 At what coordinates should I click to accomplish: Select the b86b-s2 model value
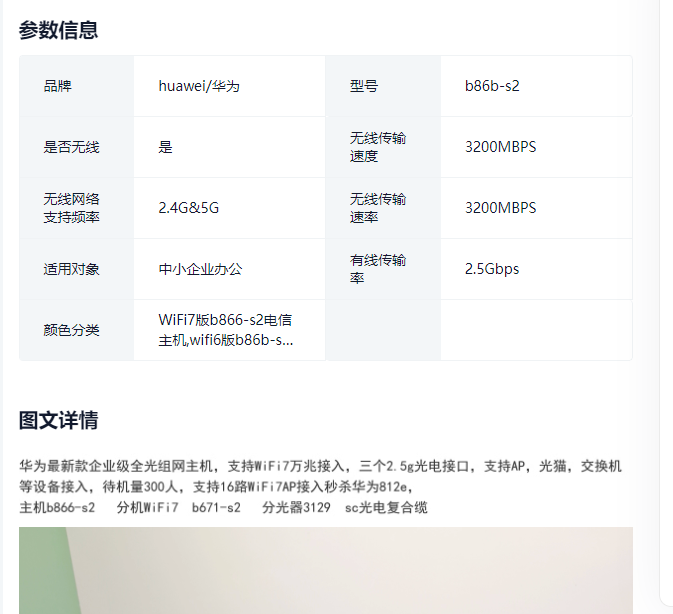(x=492, y=86)
